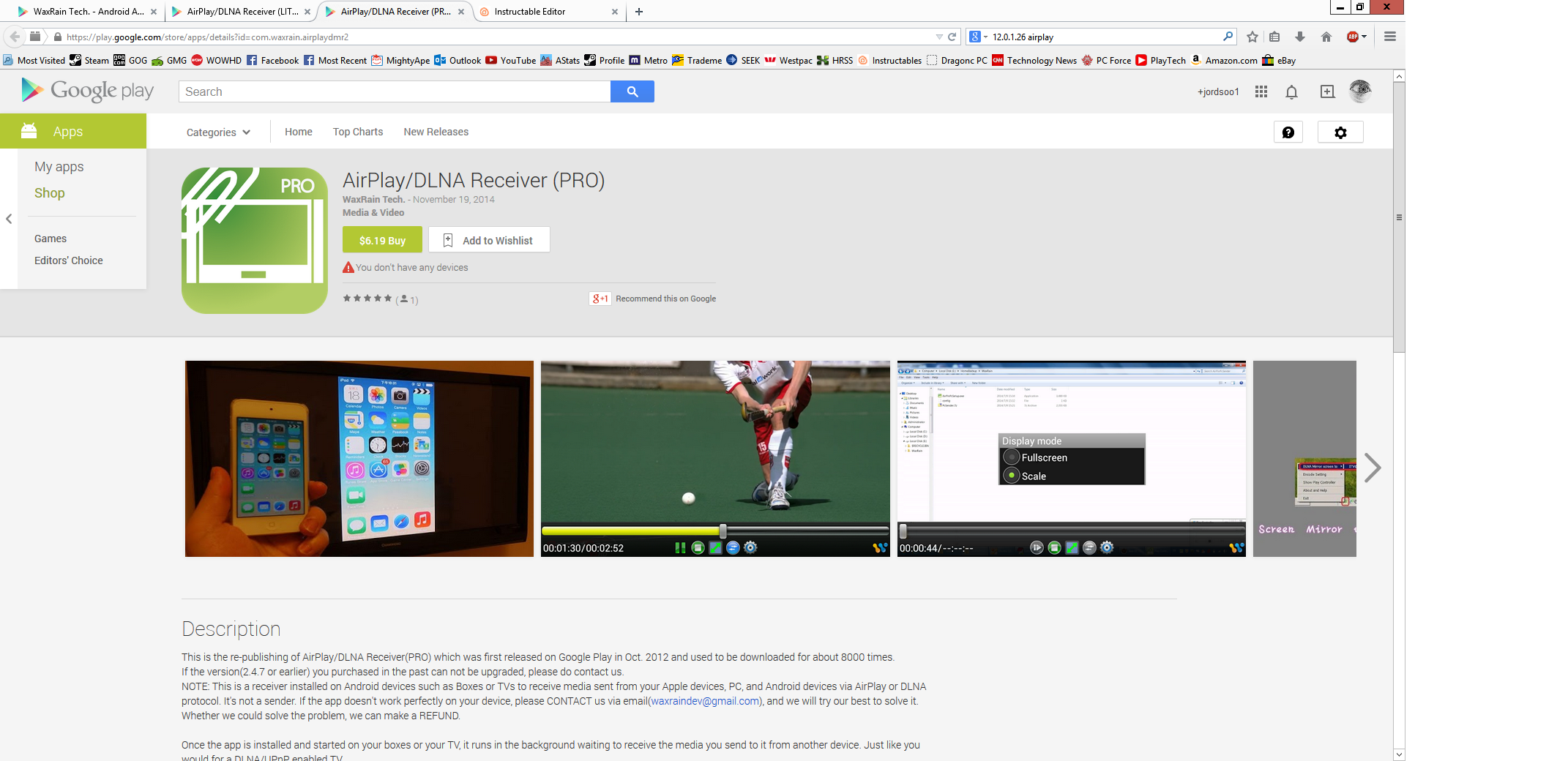Click the Google +1 button
This screenshot has height=761, width=1568.
(x=600, y=299)
